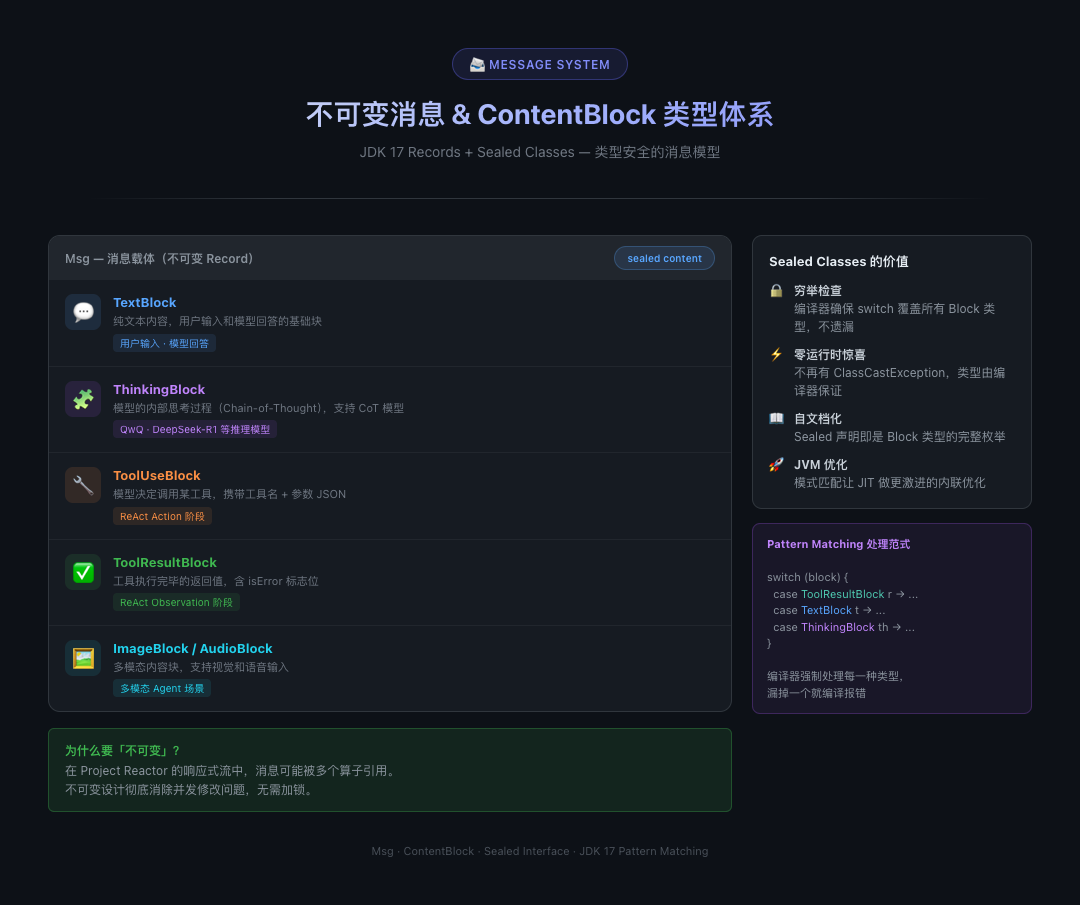This screenshot has width=1080, height=905.
Task: Click the ClassCastException description text
Action: (900, 382)
